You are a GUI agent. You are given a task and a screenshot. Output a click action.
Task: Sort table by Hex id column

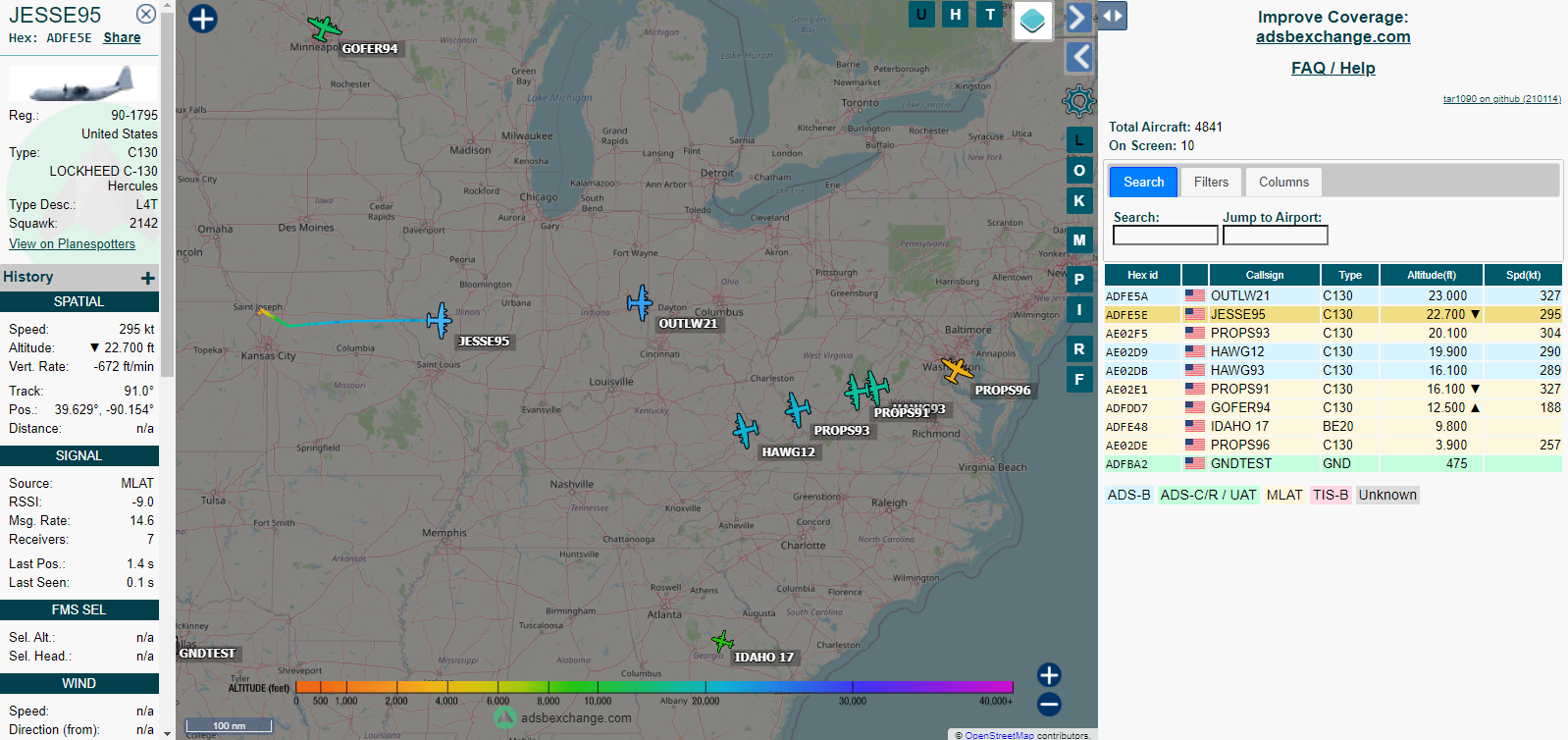[1142, 275]
